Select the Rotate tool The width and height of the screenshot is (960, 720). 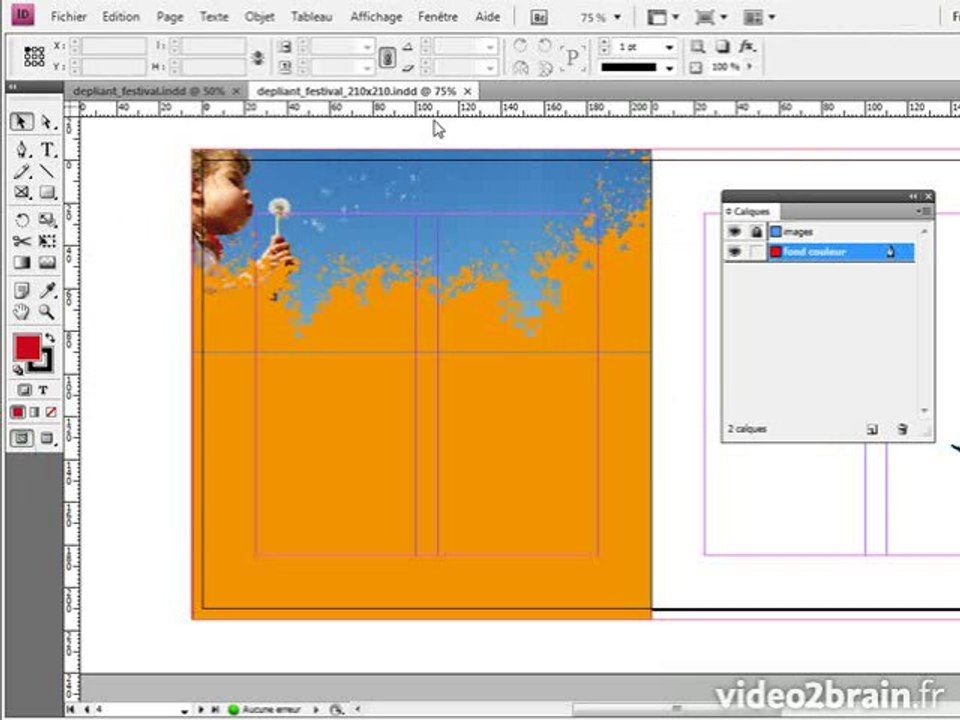click(x=21, y=220)
